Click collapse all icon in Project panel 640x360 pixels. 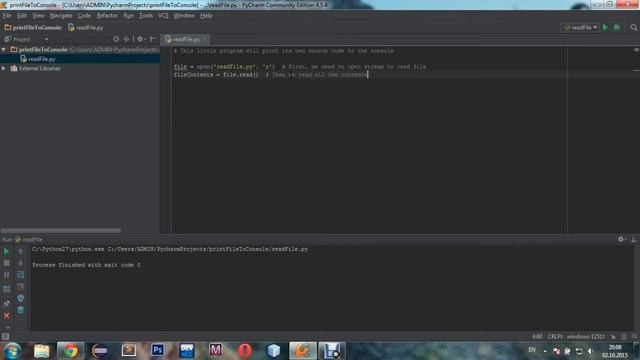pos(127,39)
